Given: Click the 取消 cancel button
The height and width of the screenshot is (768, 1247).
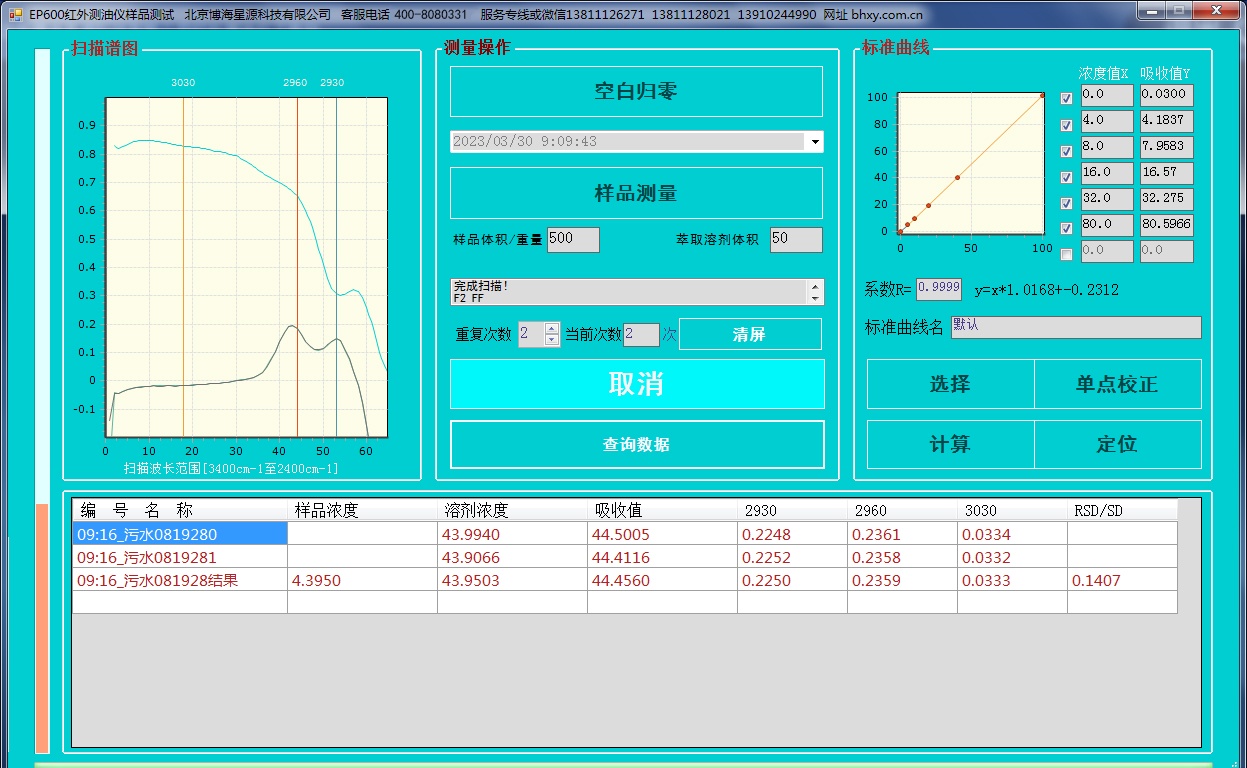Looking at the screenshot, I should (x=636, y=384).
